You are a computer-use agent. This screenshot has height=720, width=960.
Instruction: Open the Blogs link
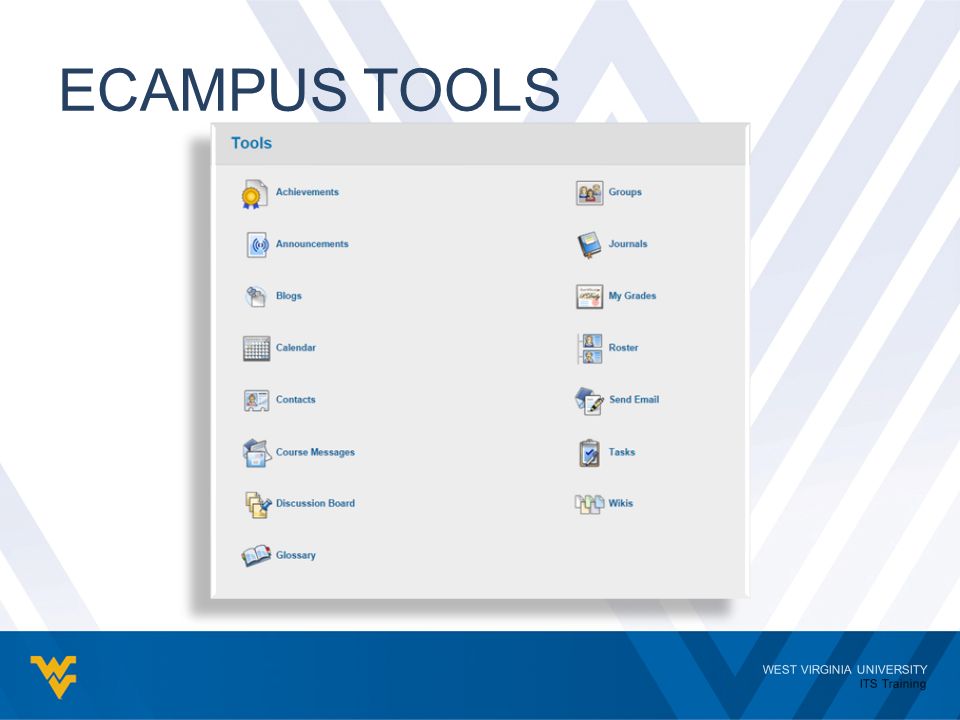(288, 296)
